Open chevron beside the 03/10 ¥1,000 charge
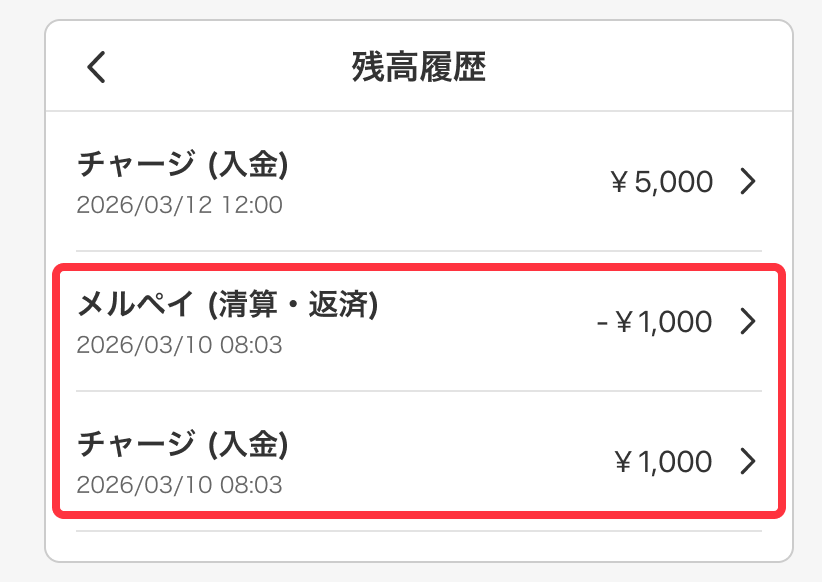The image size is (822, 582). tap(748, 462)
